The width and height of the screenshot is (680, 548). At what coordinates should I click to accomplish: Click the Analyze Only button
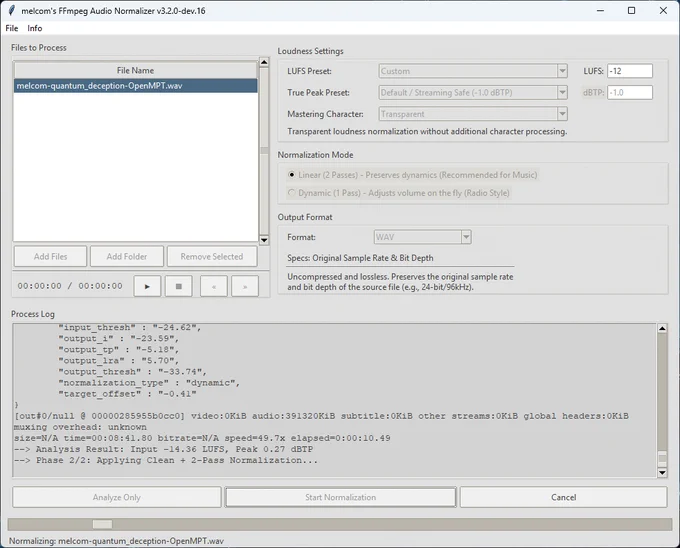(x=117, y=497)
